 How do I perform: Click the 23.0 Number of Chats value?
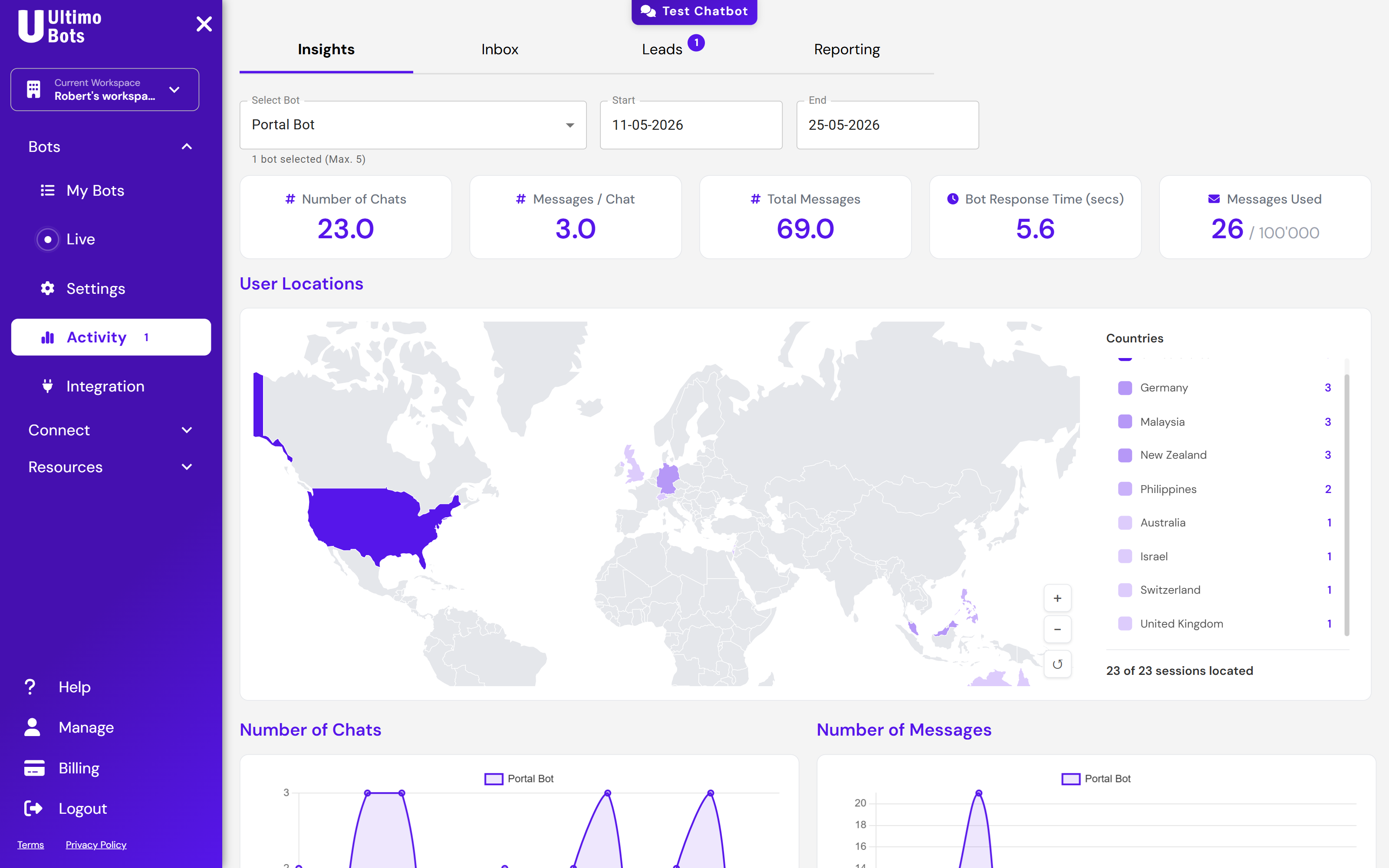346,229
